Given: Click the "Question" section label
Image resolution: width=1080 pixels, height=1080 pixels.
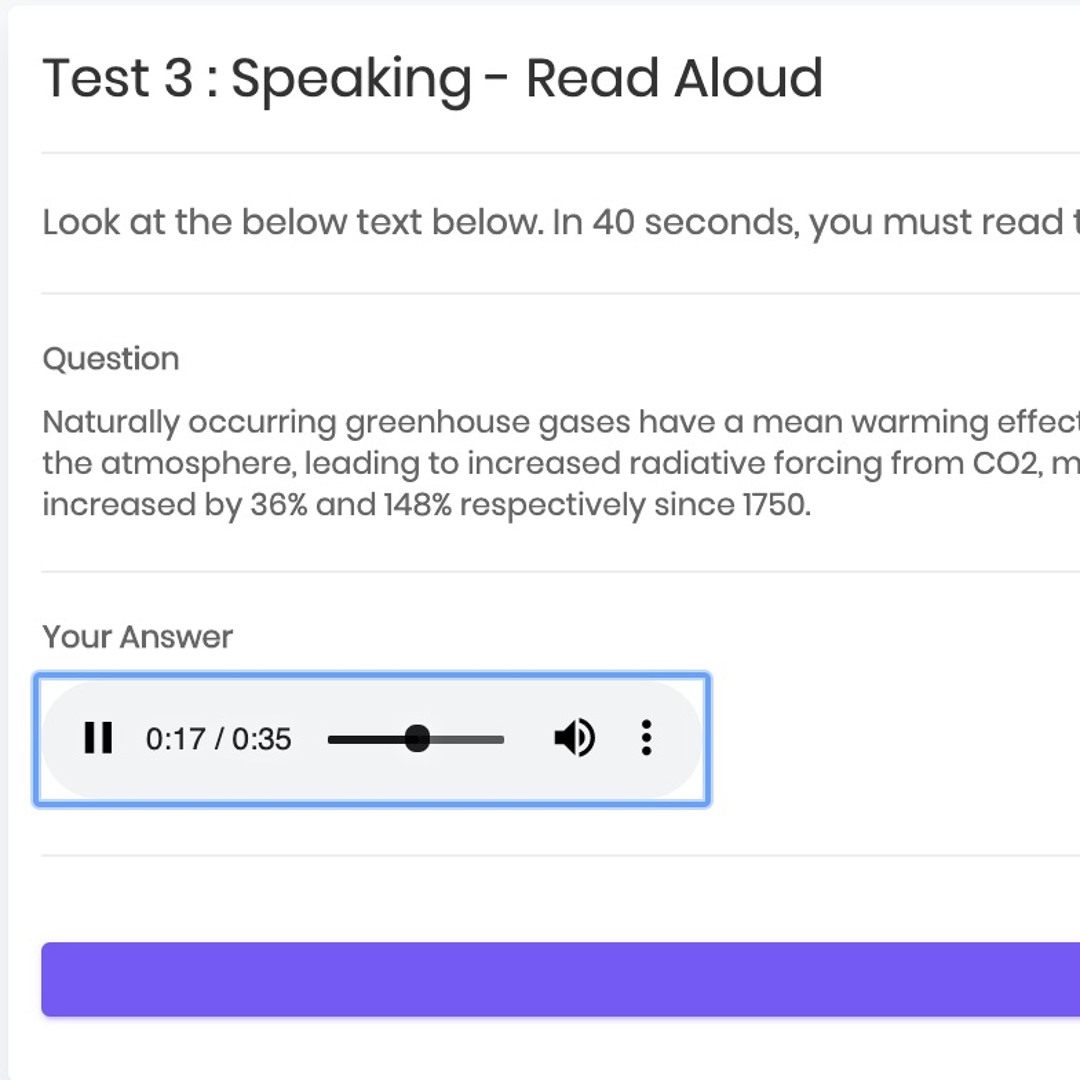Looking at the screenshot, I should (111, 359).
